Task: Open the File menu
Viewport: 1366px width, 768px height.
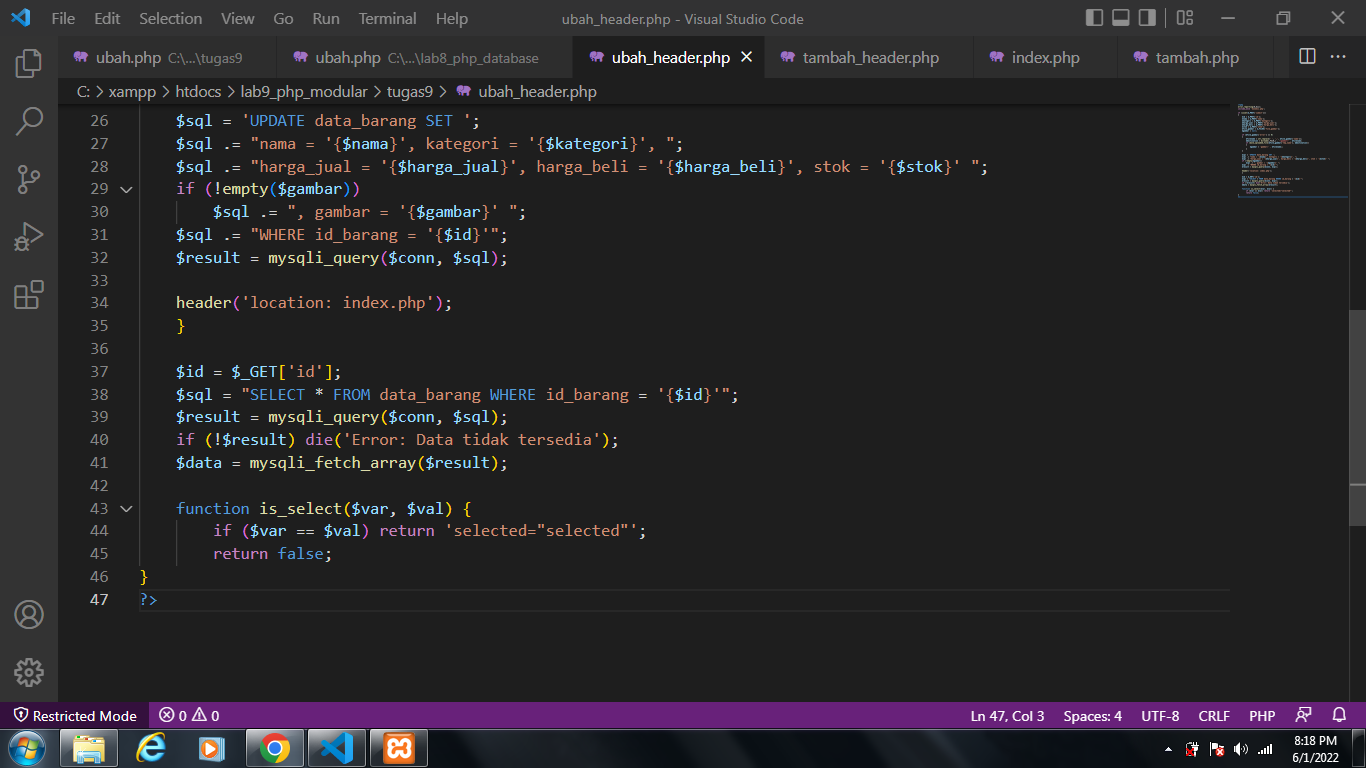Action: (63, 18)
